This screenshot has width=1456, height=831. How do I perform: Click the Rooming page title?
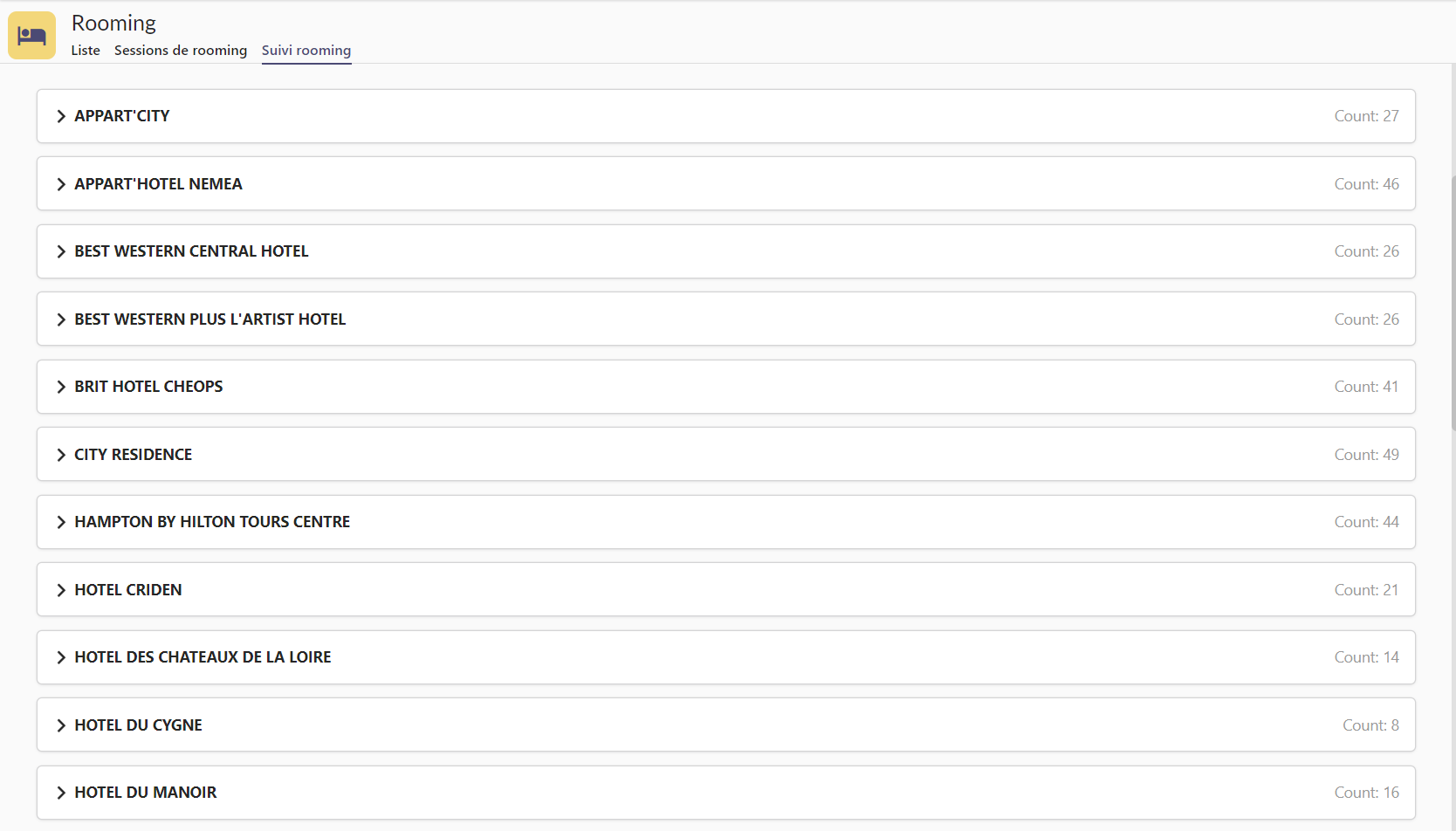(113, 23)
